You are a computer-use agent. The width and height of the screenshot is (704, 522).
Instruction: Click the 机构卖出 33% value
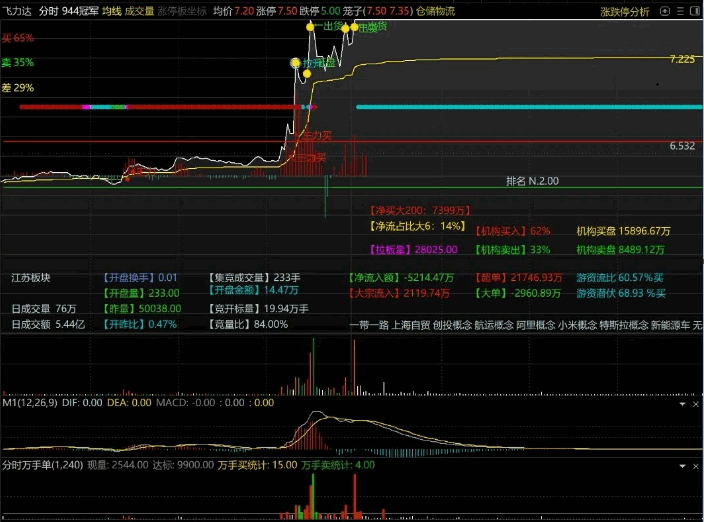[x=512, y=249]
